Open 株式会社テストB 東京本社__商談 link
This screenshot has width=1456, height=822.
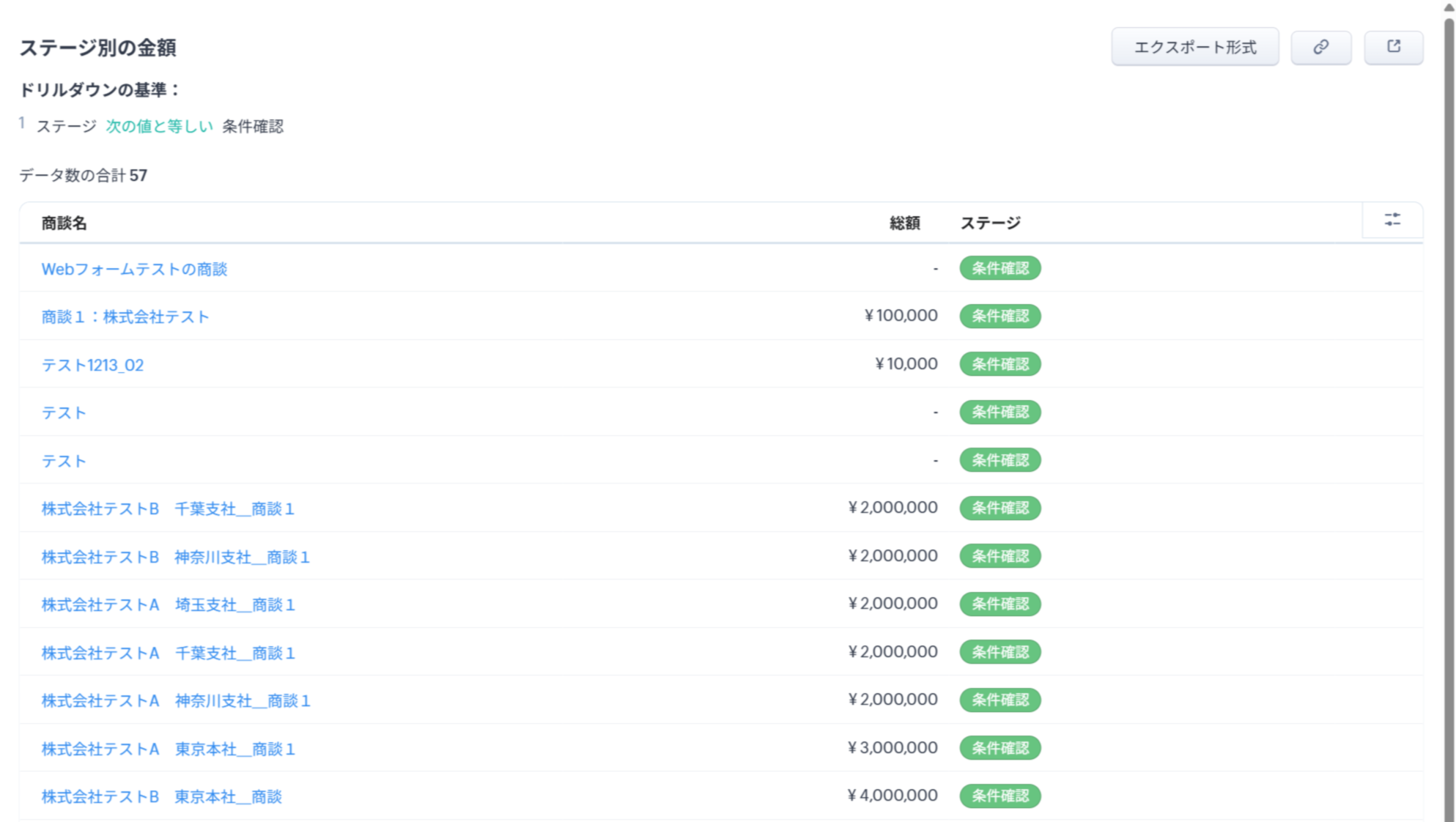click(161, 796)
